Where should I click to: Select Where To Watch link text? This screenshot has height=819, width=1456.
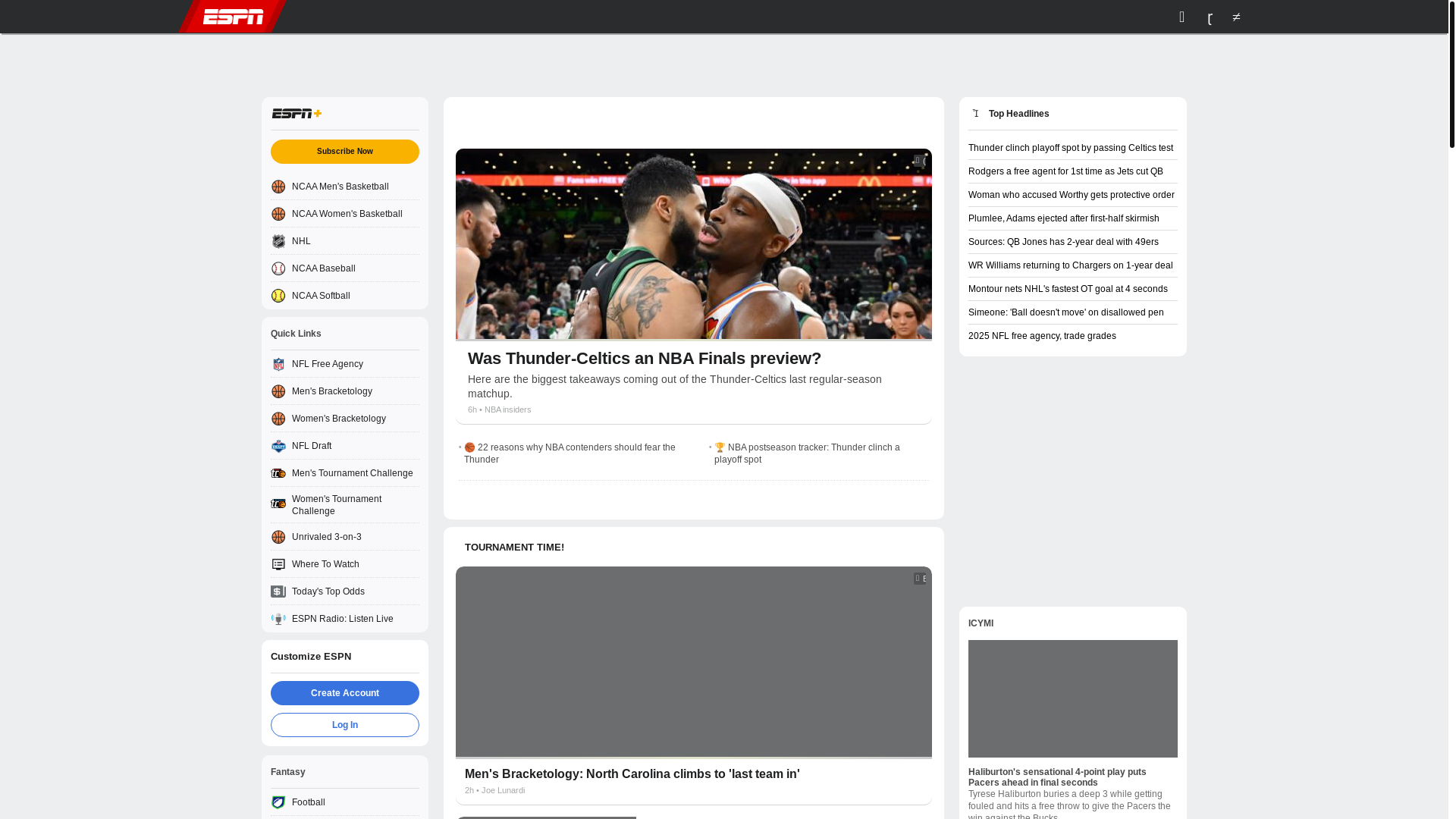click(325, 564)
